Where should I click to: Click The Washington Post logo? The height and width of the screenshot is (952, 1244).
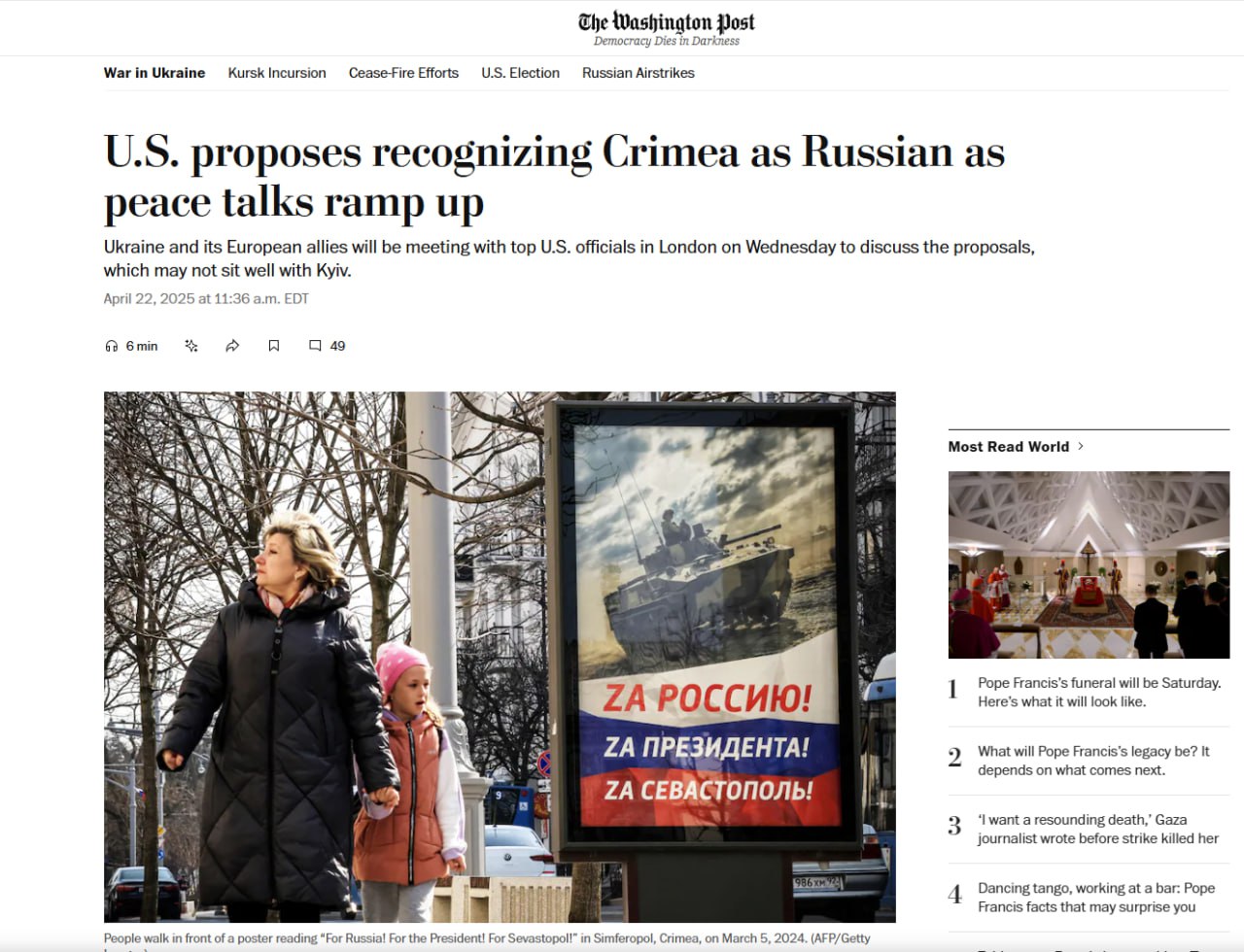coord(667,28)
